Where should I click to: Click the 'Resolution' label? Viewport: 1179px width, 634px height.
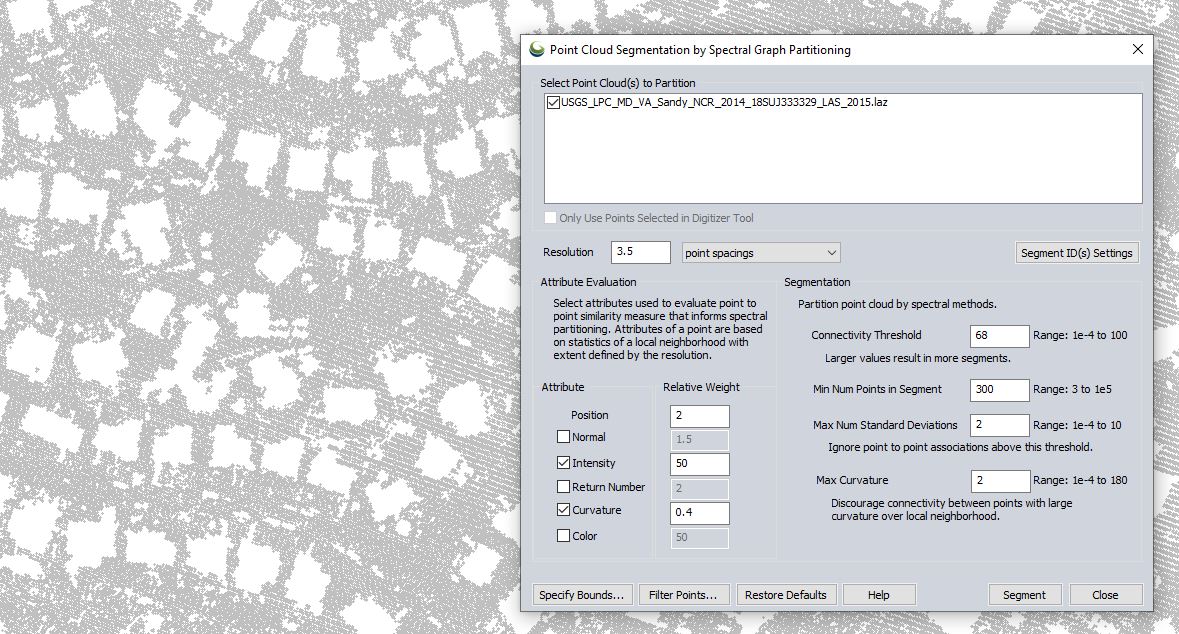pos(568,252)
